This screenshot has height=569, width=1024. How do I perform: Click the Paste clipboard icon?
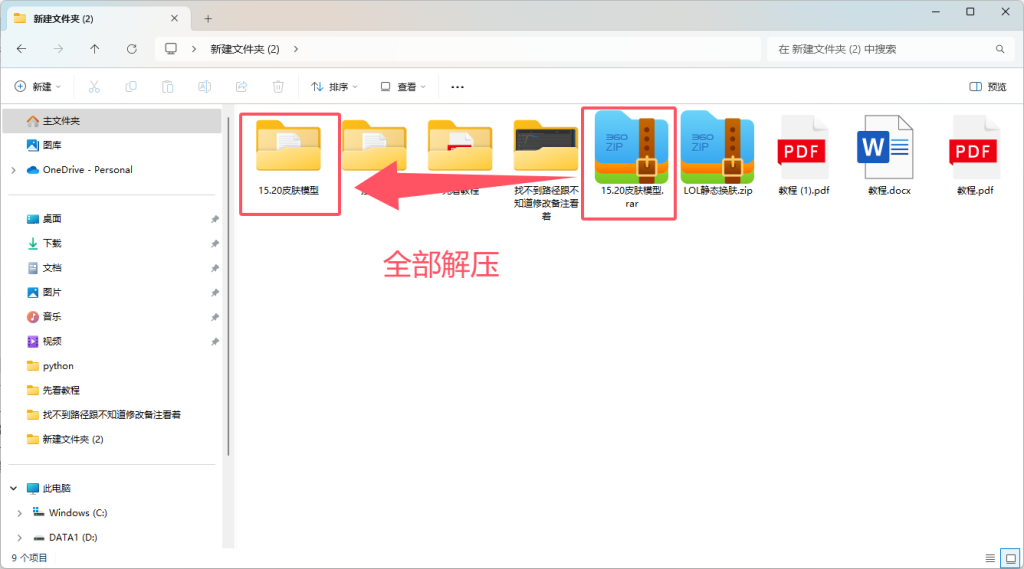point(168,87)
